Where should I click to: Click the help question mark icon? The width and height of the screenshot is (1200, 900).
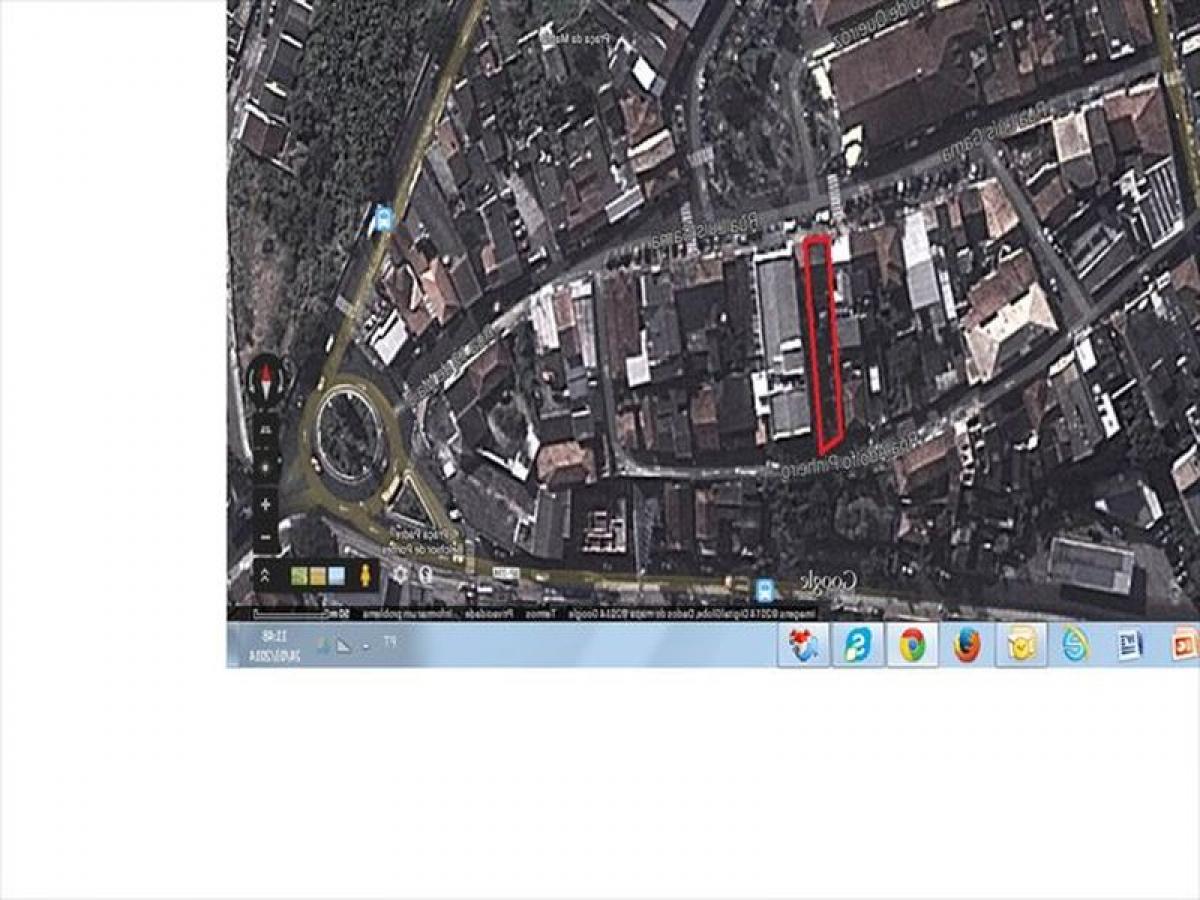tap(422, 573)
